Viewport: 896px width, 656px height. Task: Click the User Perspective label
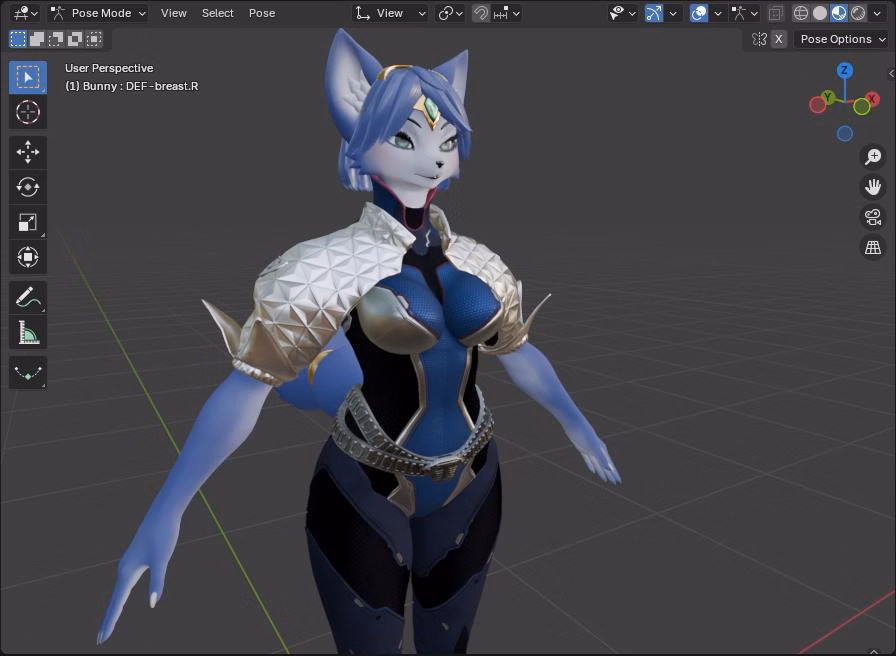(x=109, y=68)
